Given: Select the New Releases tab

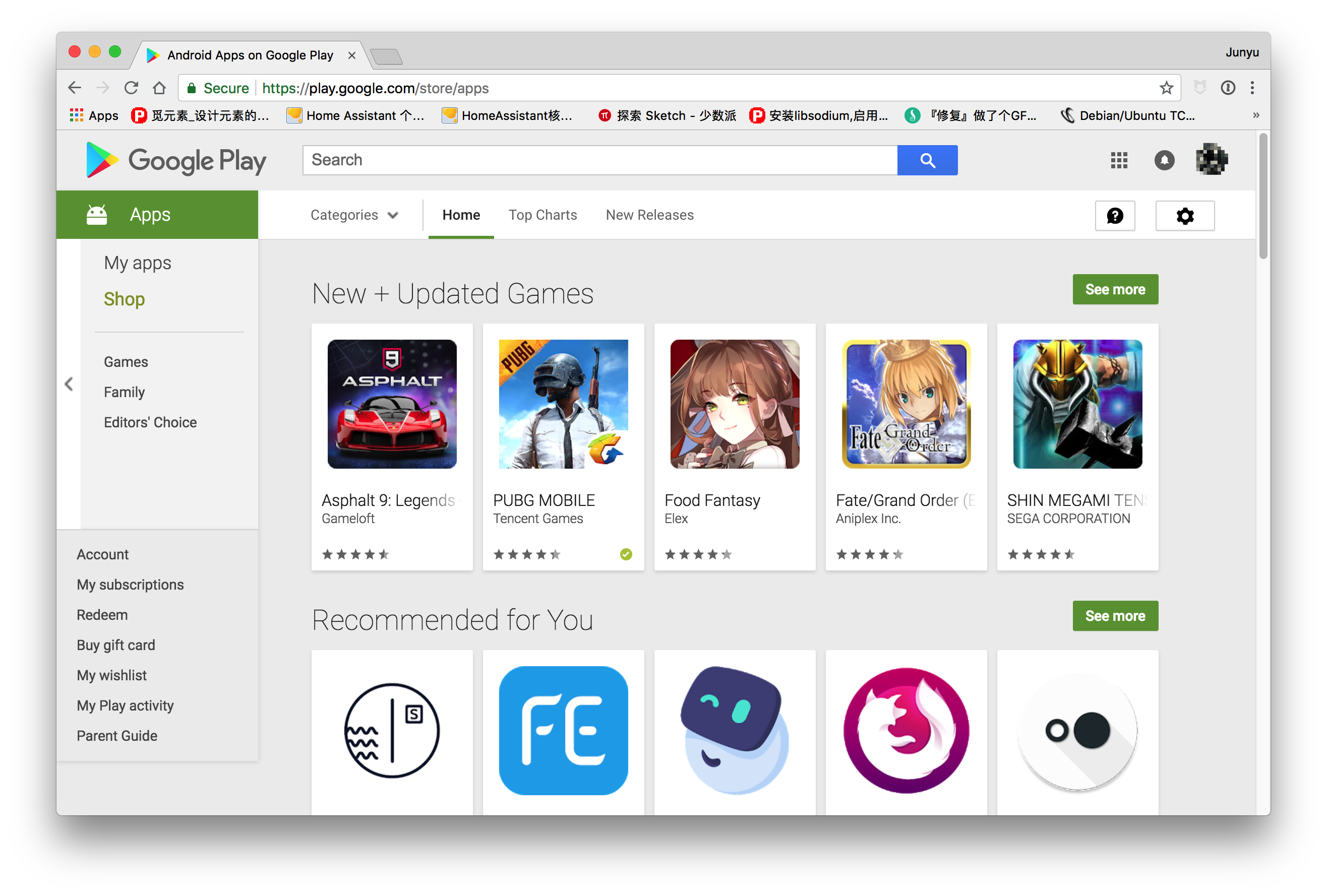Looking at the screenshot, I should 649,214.
